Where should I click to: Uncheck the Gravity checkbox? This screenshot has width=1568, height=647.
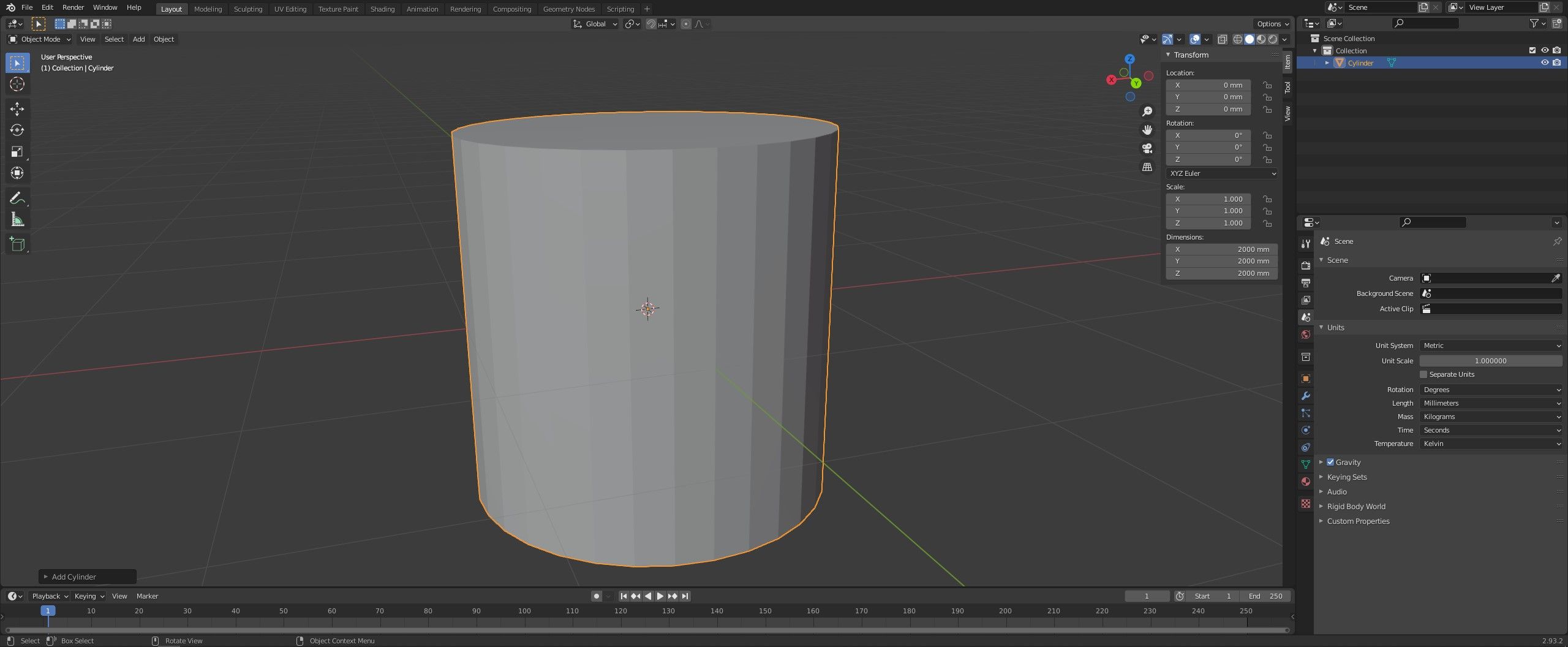[1330, 462]
